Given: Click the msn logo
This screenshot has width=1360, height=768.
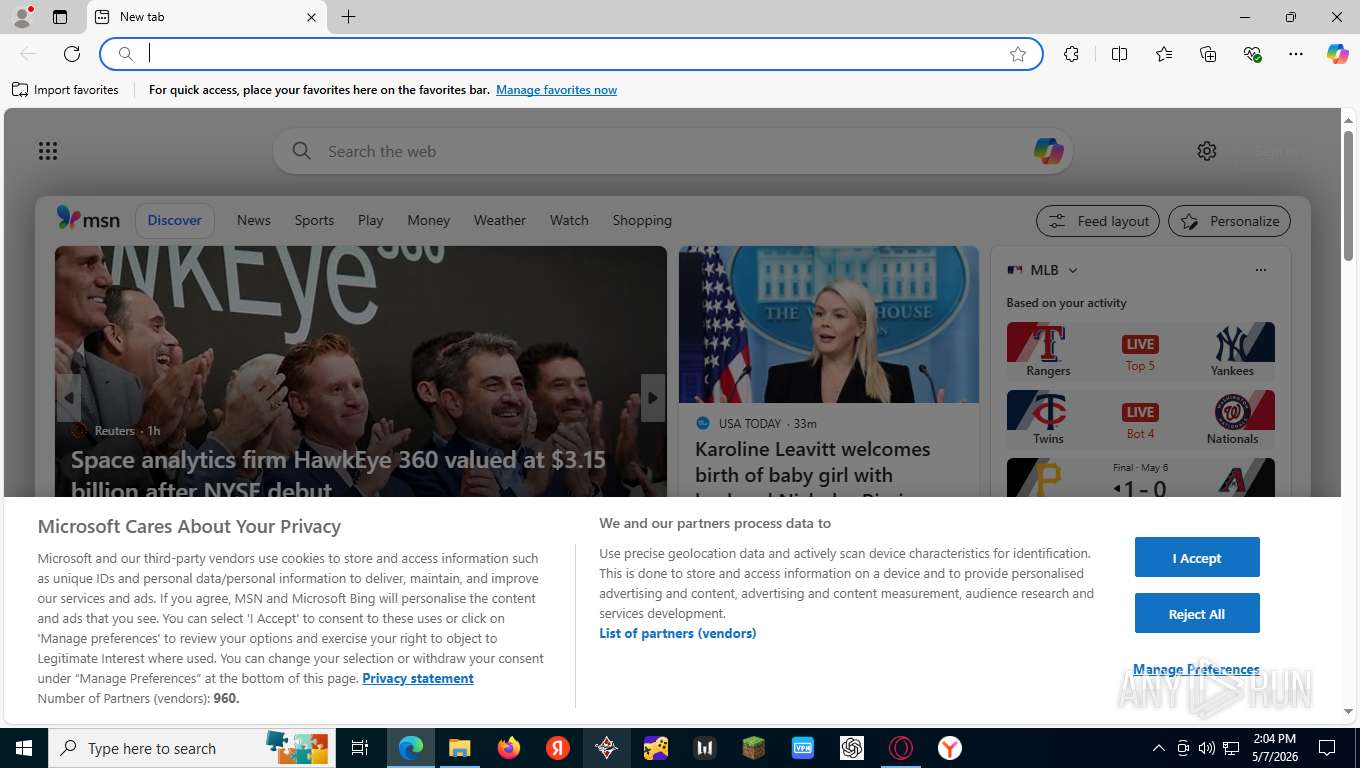Looking at the screenshot, I should 88,219.
